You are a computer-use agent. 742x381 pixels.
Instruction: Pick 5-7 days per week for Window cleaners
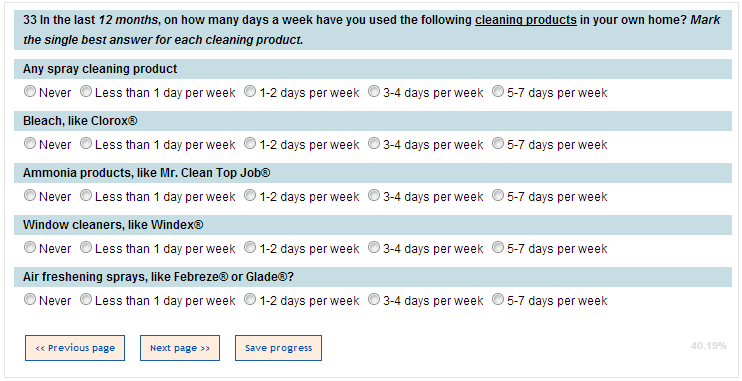click(x=498, y=248)
